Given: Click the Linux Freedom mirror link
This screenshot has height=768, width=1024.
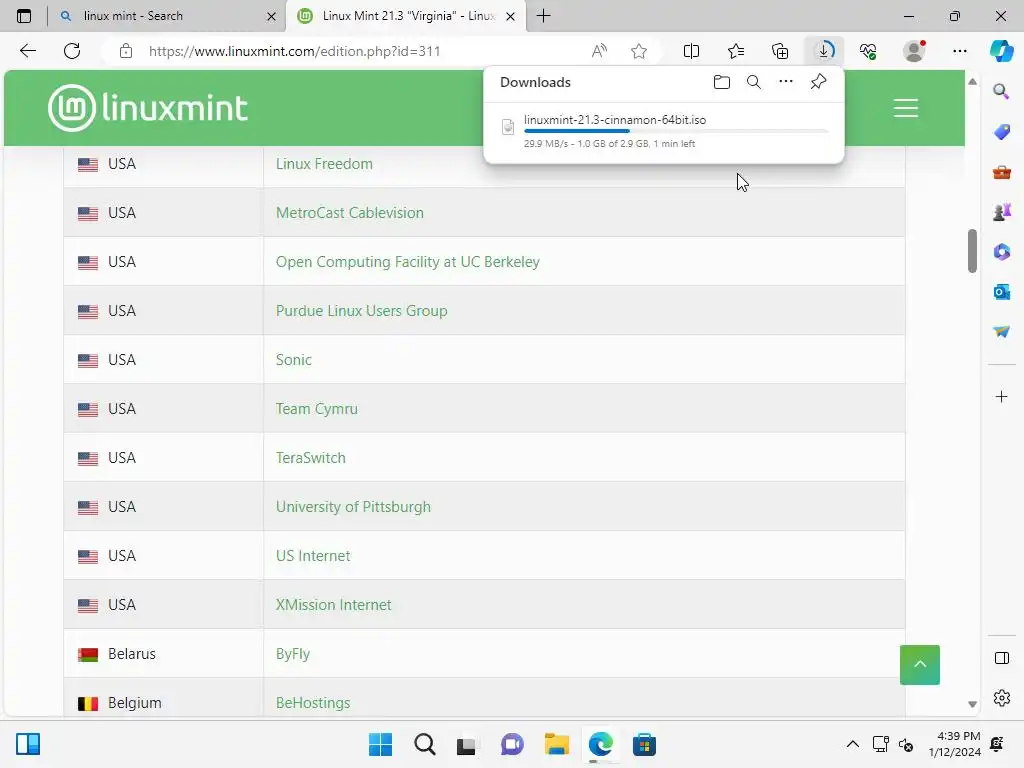Looking at the screenshot, I should tap(324, 164).
